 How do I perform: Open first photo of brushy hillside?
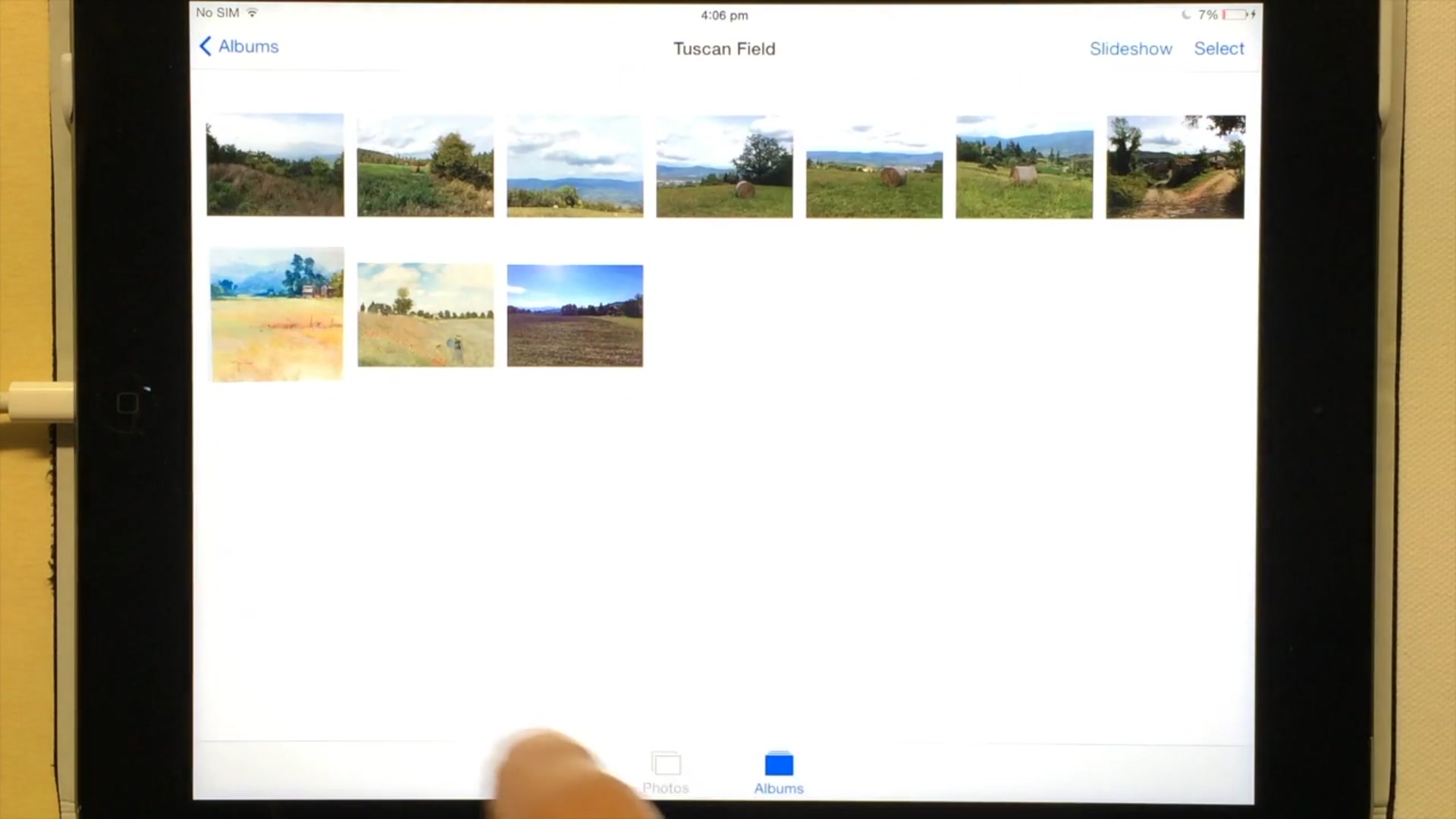(x=275, y=165)
